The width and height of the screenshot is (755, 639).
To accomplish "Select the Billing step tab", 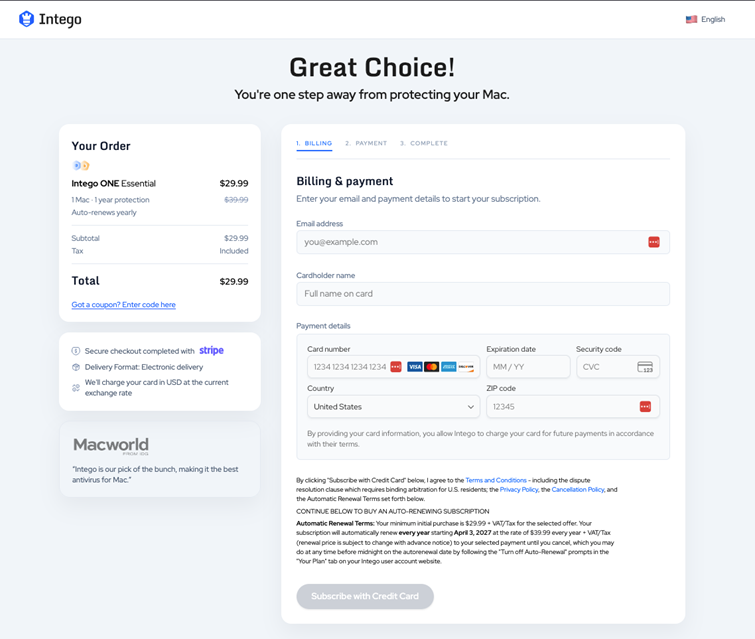I will (x=314, y=144).
